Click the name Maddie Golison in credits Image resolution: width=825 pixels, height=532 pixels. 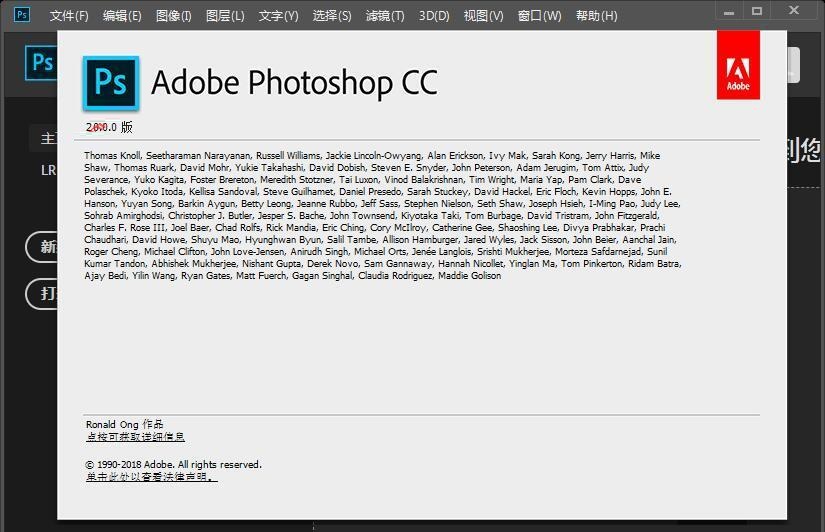(x=469, y=276)
